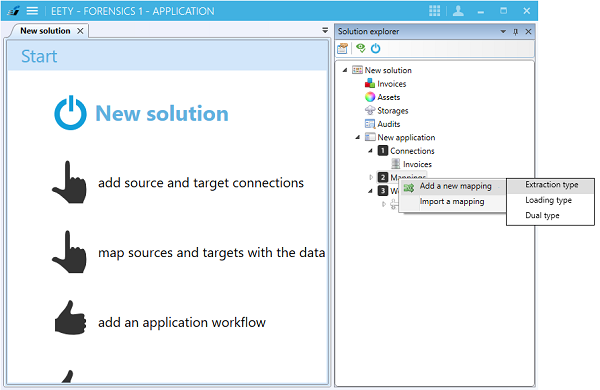Close the Solution explorer panel
The image size is (600, 390).
point(528,32)
